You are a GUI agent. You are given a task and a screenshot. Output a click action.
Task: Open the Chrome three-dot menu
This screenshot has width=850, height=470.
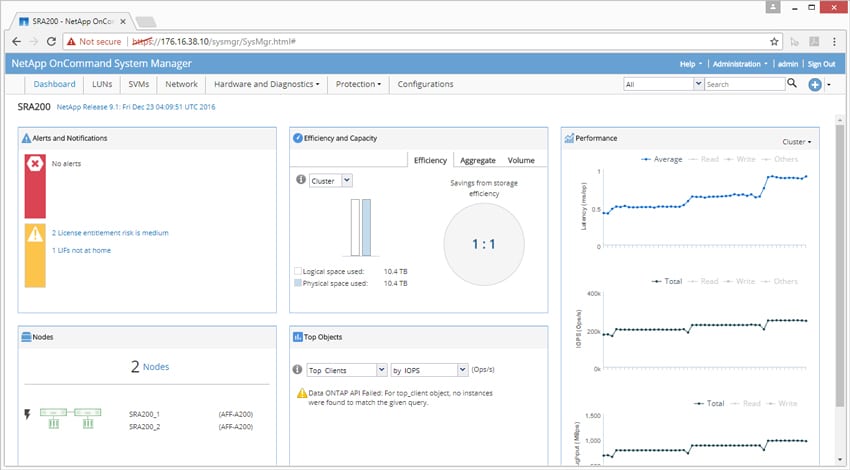point(834,42)
